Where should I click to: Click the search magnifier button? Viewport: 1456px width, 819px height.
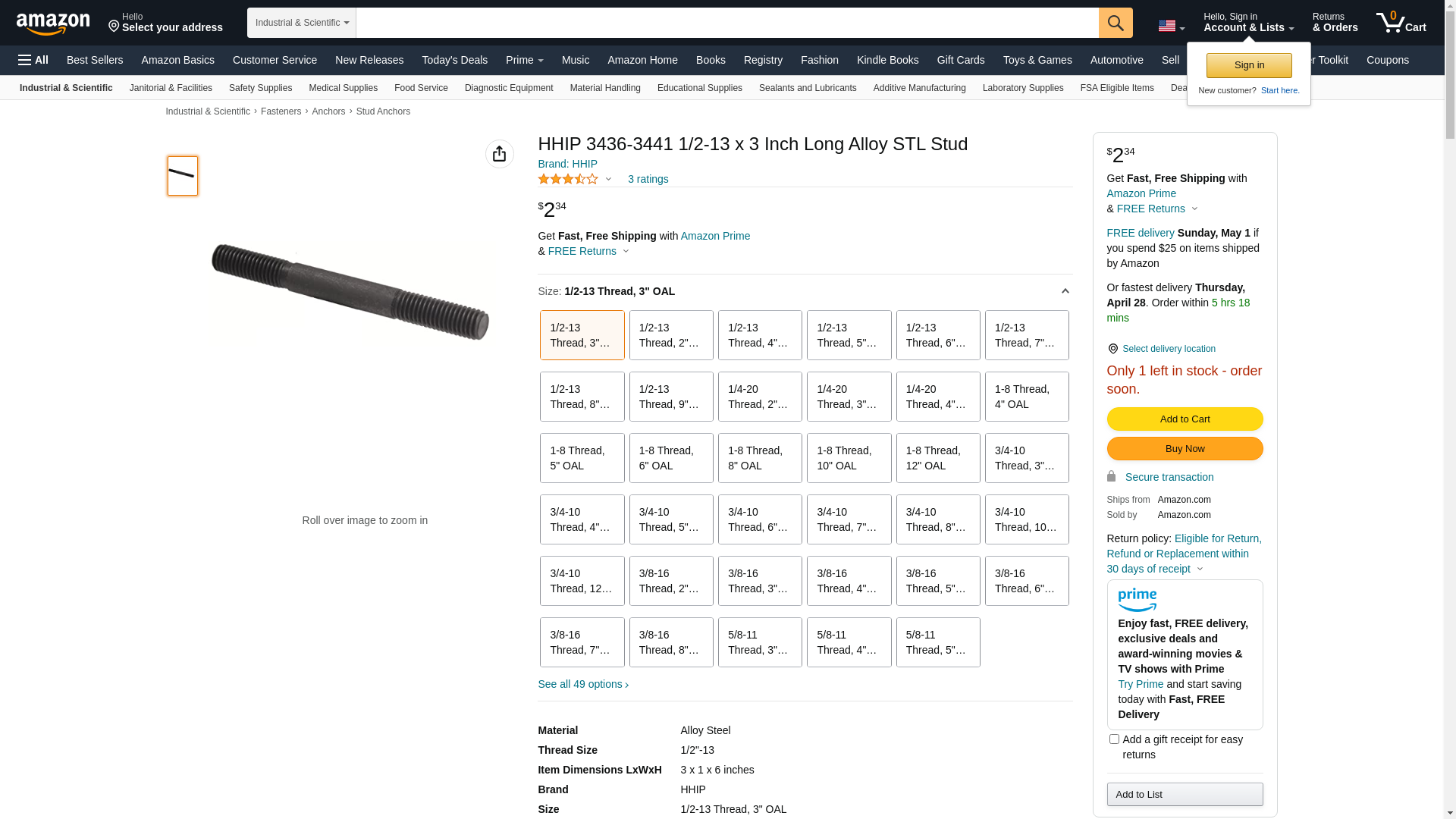coord(1116,23)
